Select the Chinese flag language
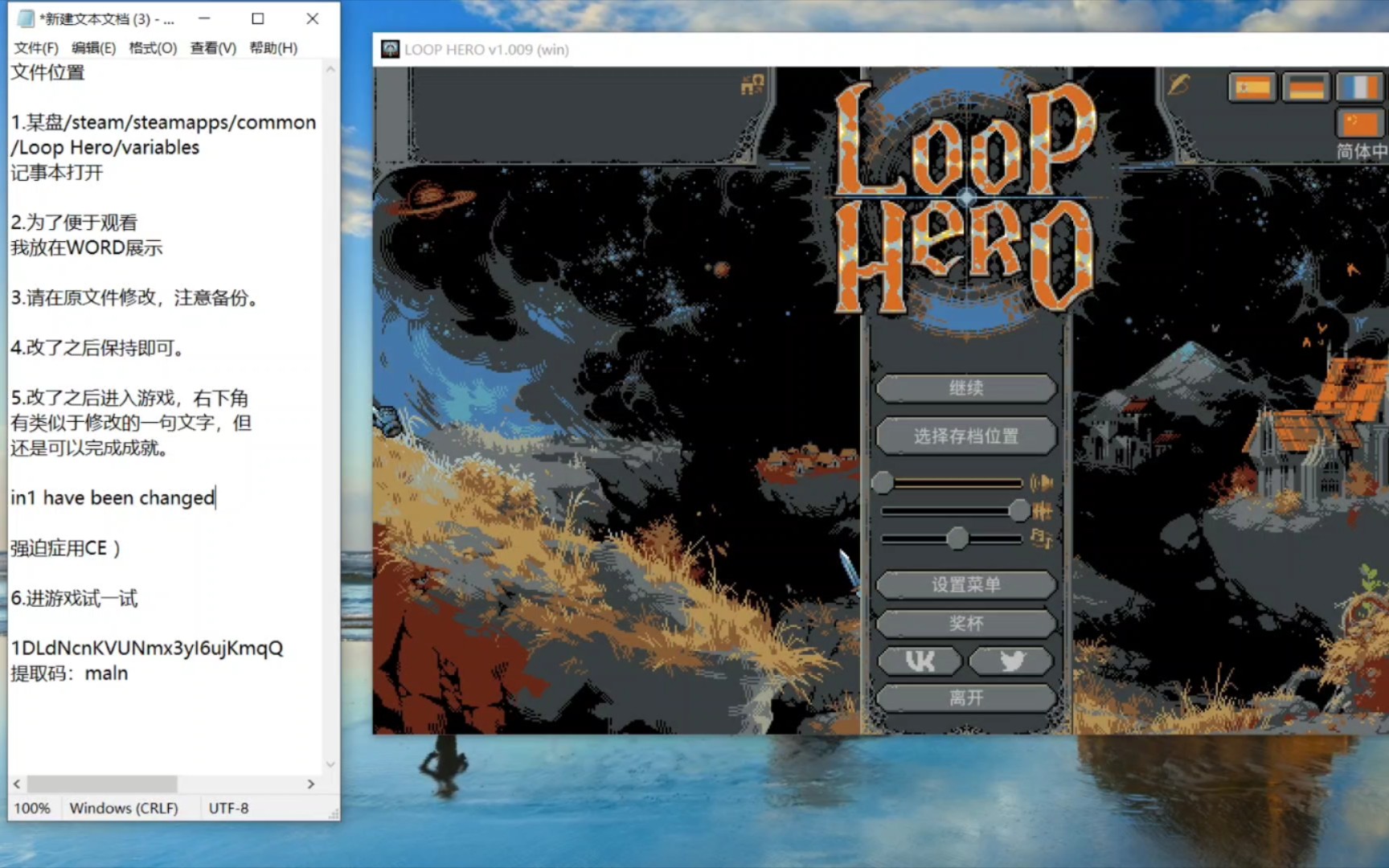 pyautogui.click(x=1359, y=124)
